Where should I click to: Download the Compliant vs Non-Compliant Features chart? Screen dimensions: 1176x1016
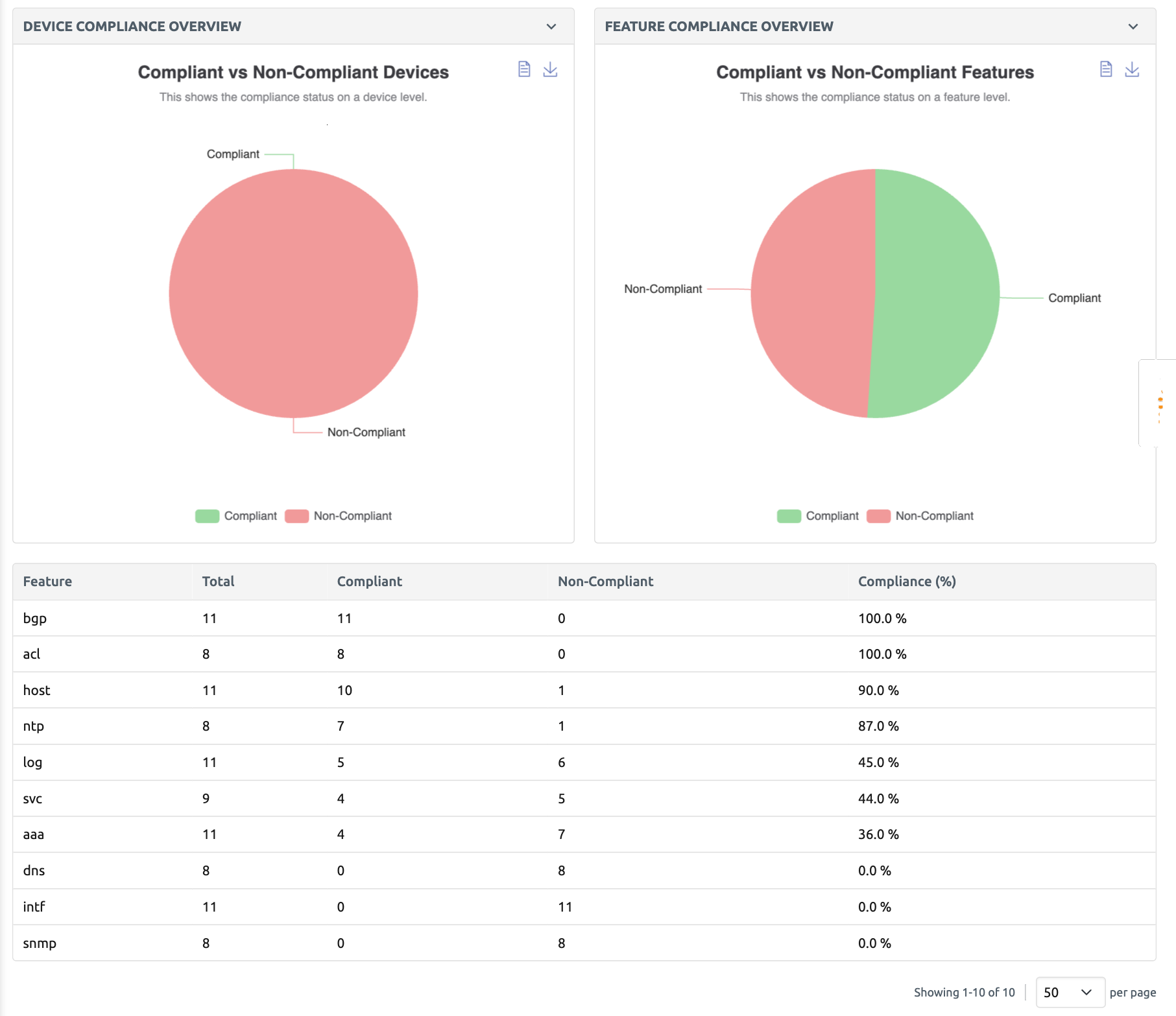tap(1132, 69)
